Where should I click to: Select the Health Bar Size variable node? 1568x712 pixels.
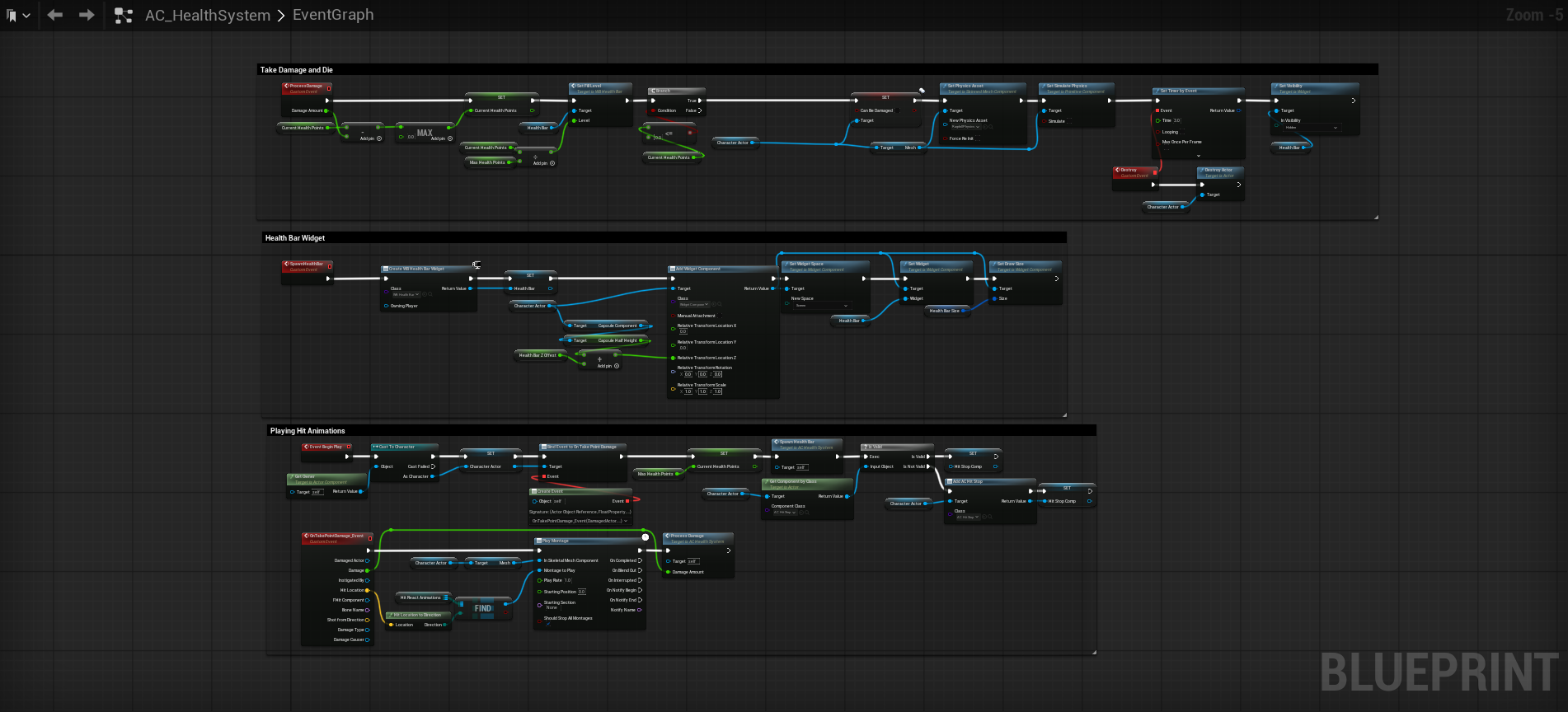point(946,311)
